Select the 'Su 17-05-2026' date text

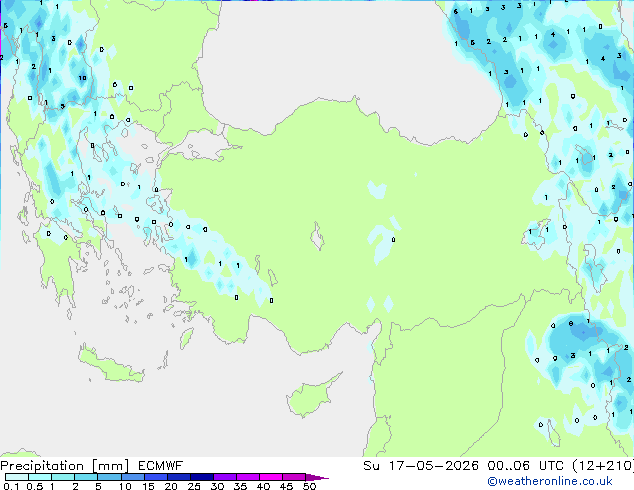[x=421, y=466]
